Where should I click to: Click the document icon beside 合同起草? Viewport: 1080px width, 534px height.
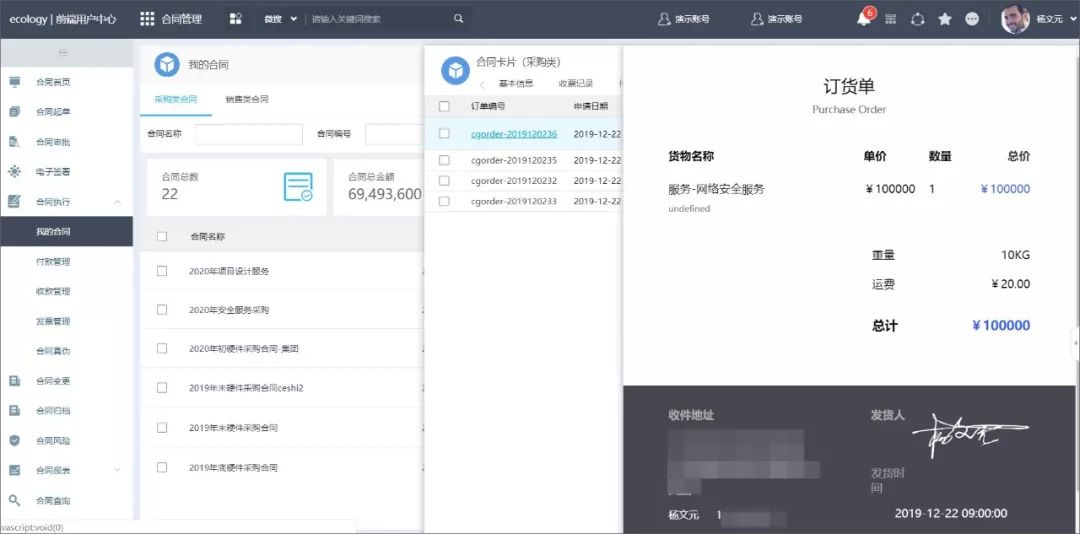coord(14,112)
